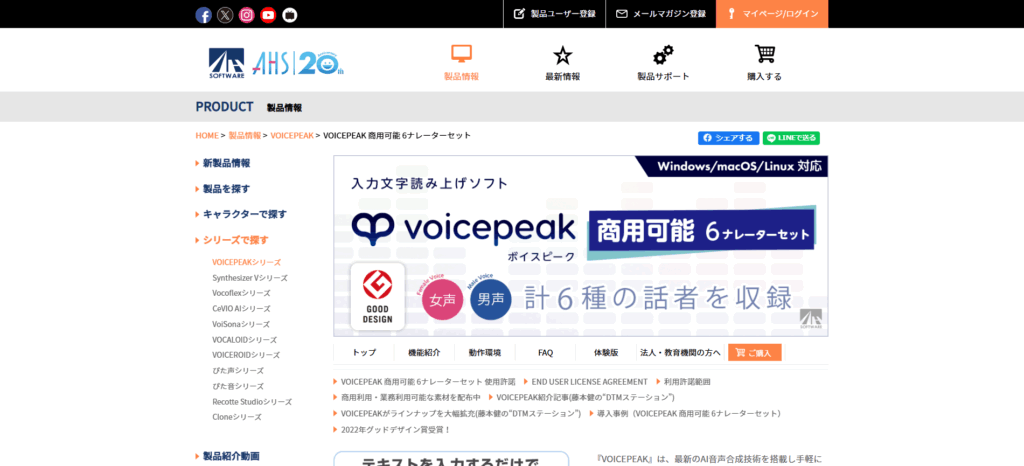
Task: Share page with Facebook シェアする button
Action: pyautogui.click(x=728, y=138)
